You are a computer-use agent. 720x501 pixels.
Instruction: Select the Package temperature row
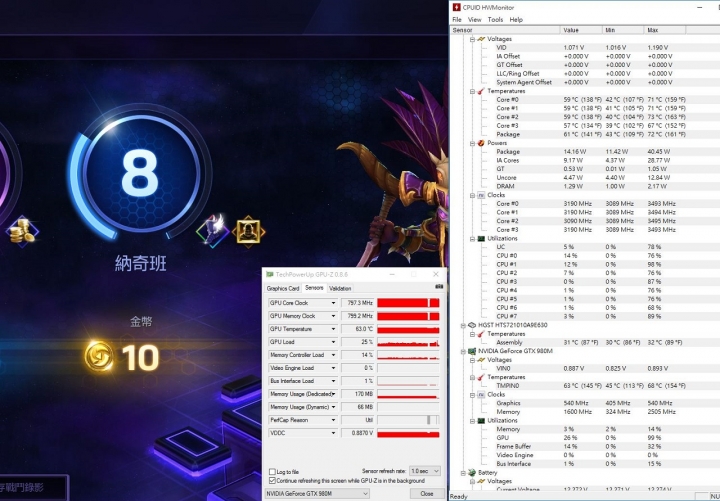tap(585, 134)
